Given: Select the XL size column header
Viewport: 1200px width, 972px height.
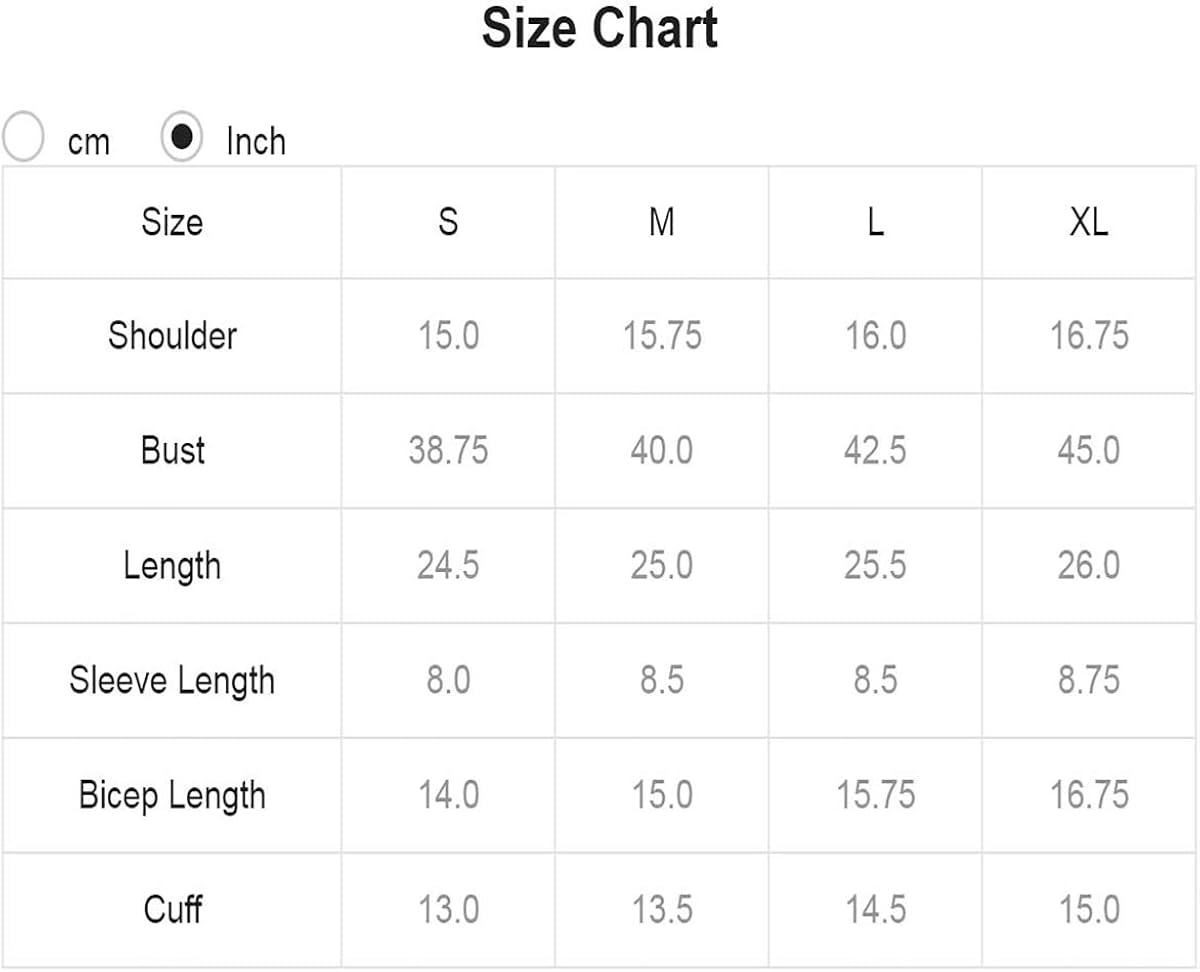Looking at the screenshot, I should point(1088,221).
